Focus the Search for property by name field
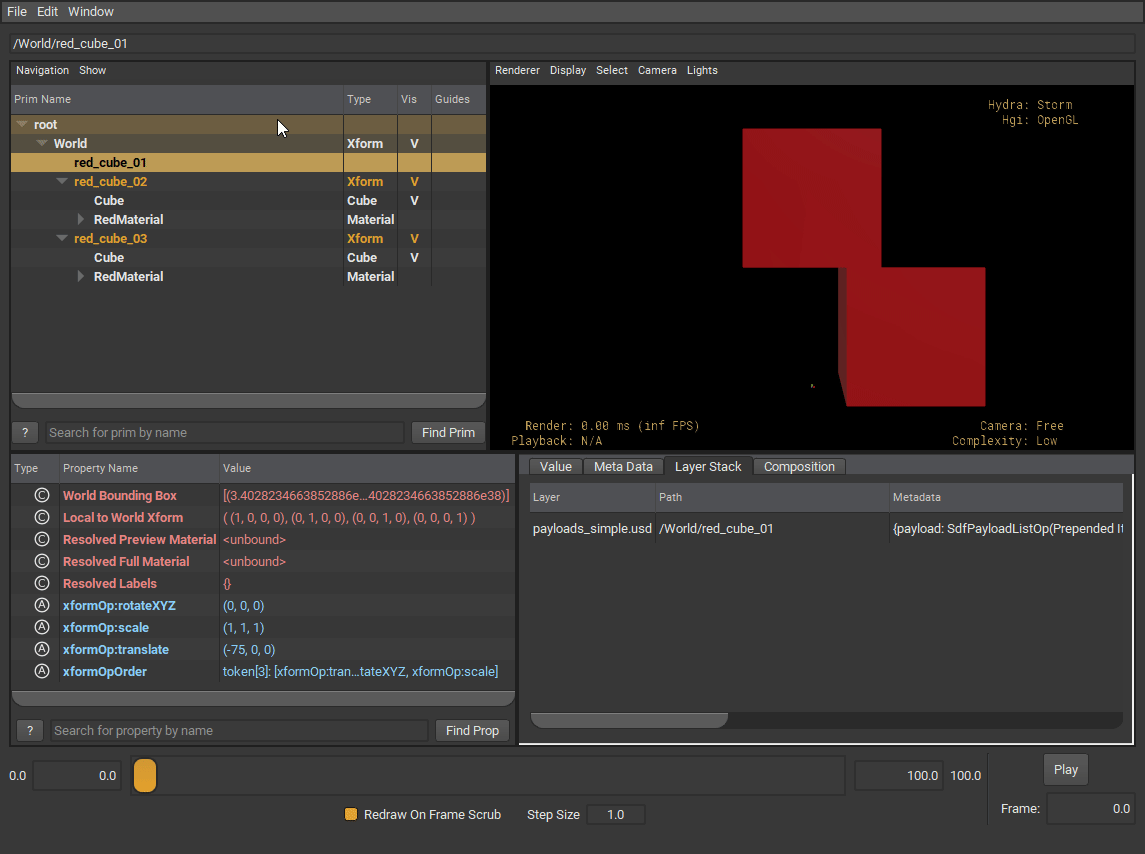This screenshot has height=854, width=1145. tap(239, 731)
